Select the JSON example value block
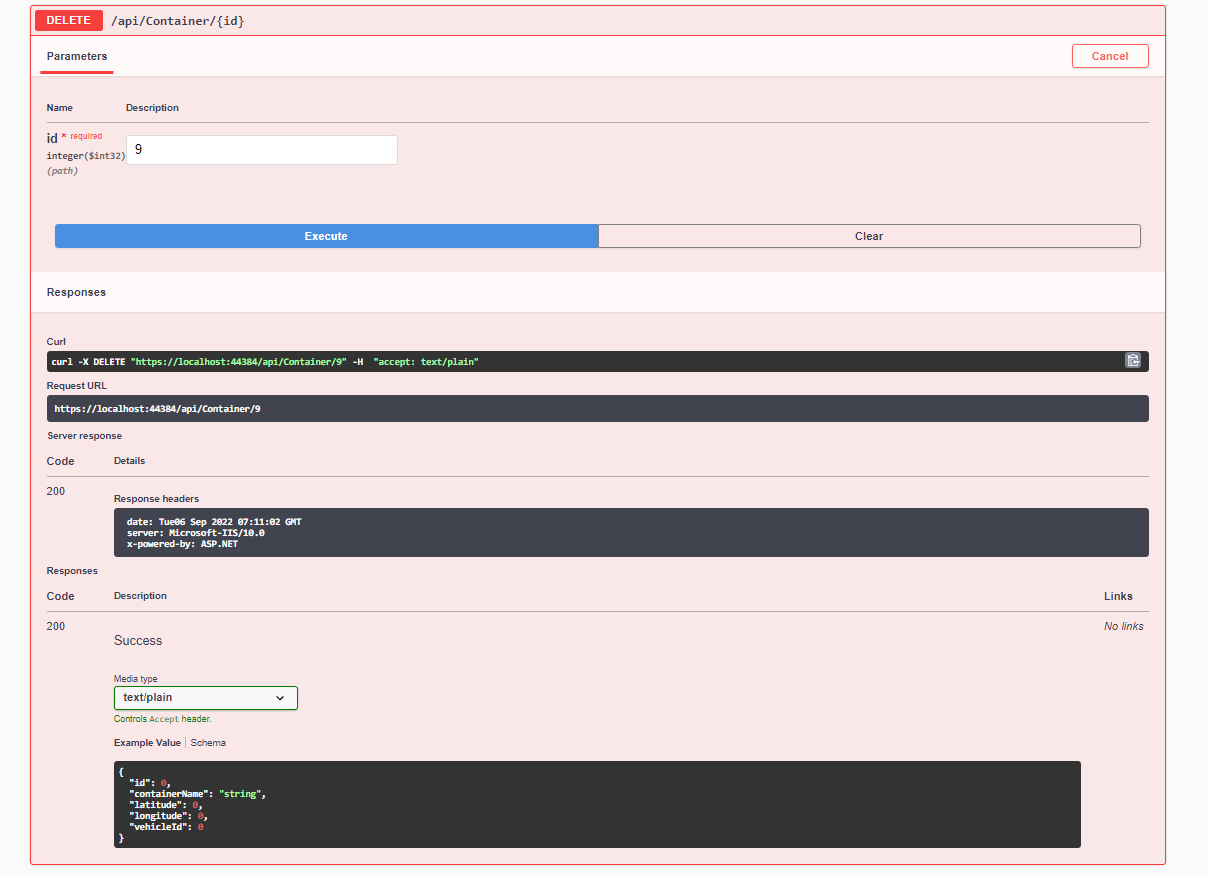This screenshot has width=1208, height=876. 595,804
